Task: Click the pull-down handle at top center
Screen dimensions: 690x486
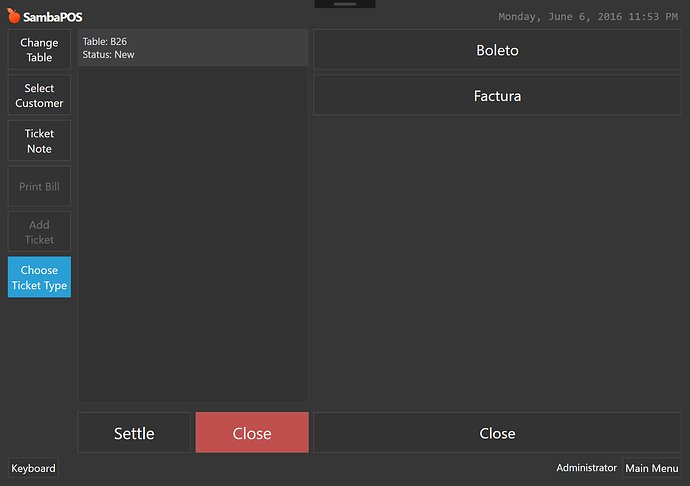Action: 345,4
